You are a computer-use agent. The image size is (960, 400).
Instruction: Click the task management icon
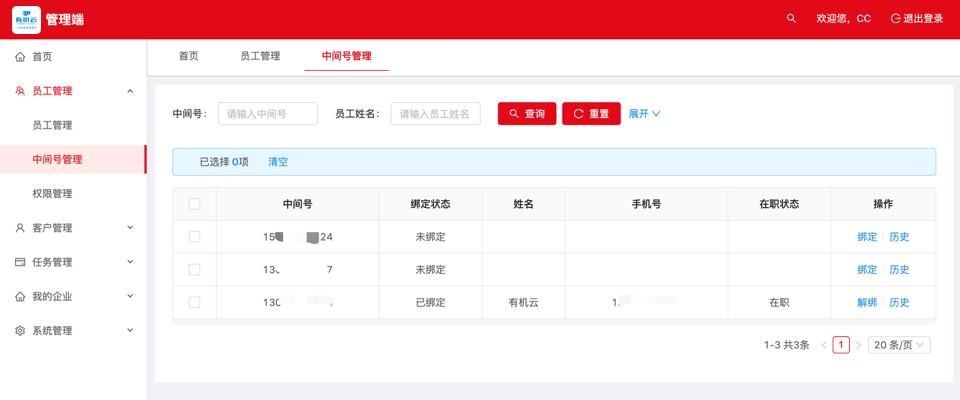click(20, 262)
